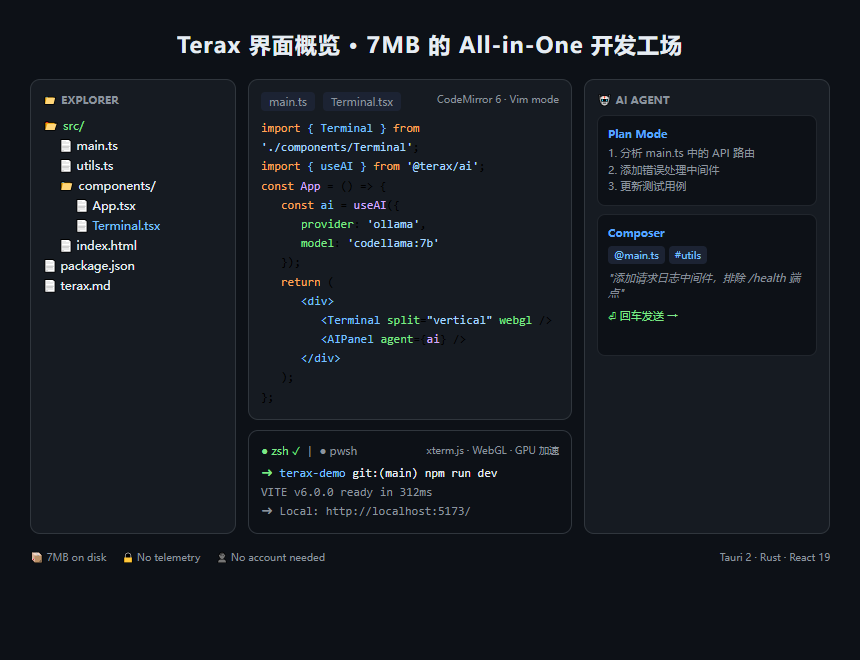Open the http://localhost:5173/ link in terminal

click(x=398, y=511)
